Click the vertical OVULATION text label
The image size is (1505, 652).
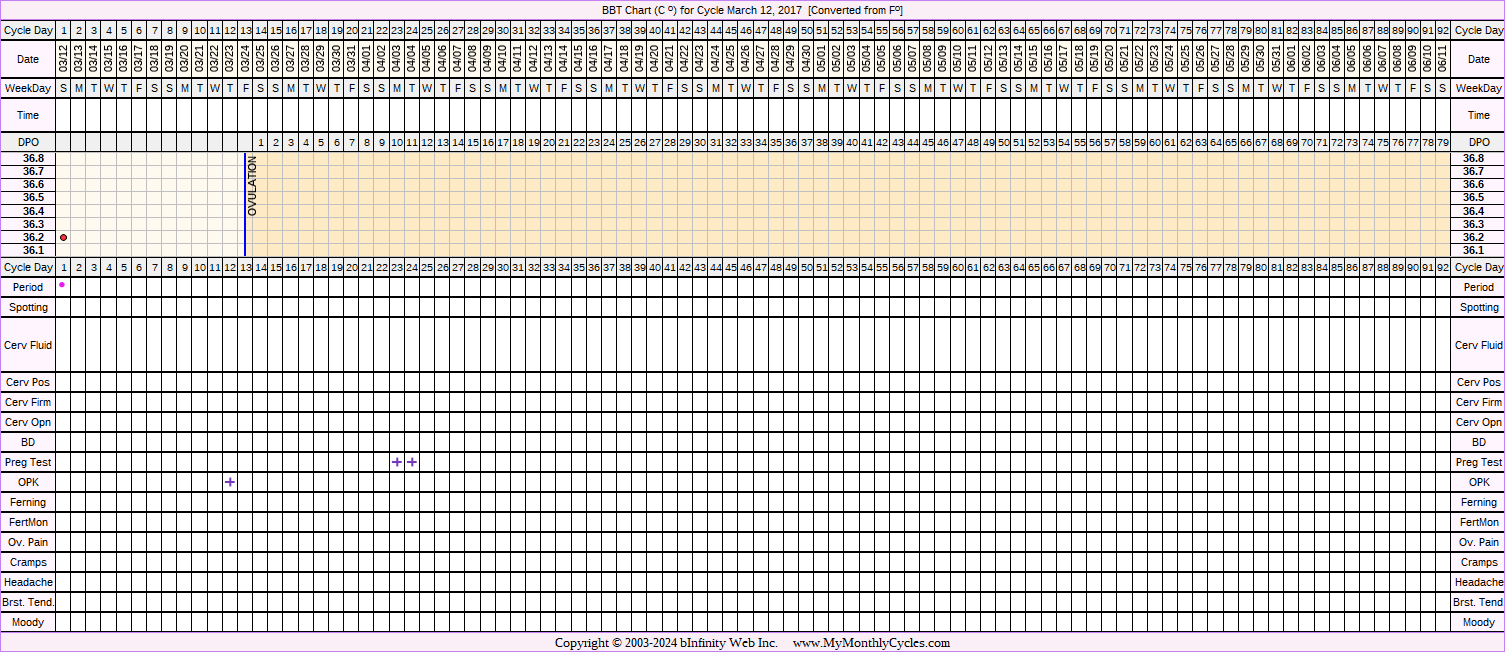(253, 186)
